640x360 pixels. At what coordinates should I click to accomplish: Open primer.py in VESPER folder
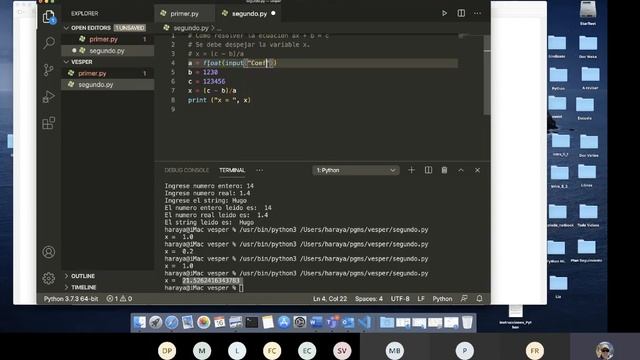108,73
